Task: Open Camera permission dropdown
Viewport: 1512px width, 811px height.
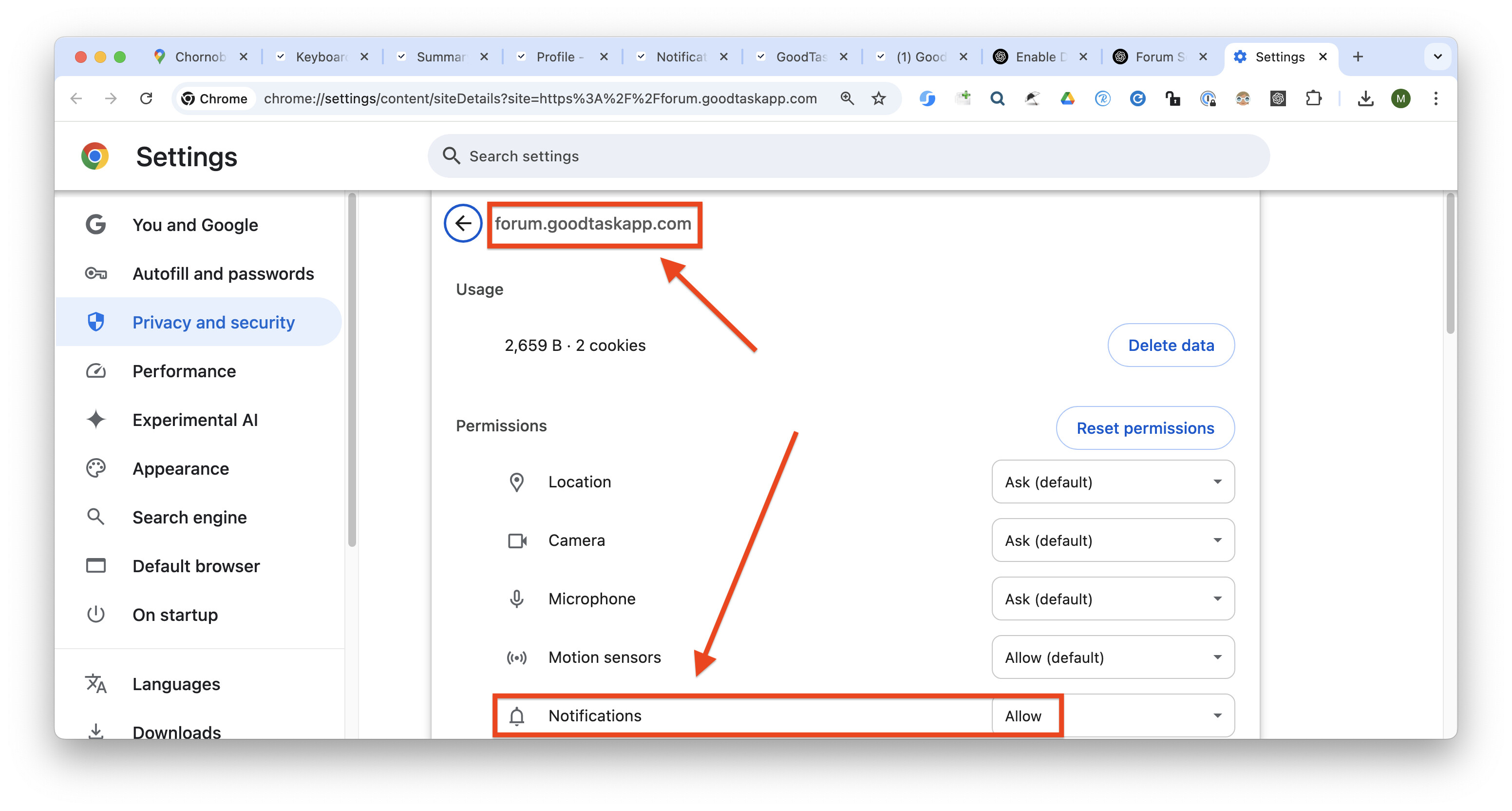Action: pos(1113,541)
